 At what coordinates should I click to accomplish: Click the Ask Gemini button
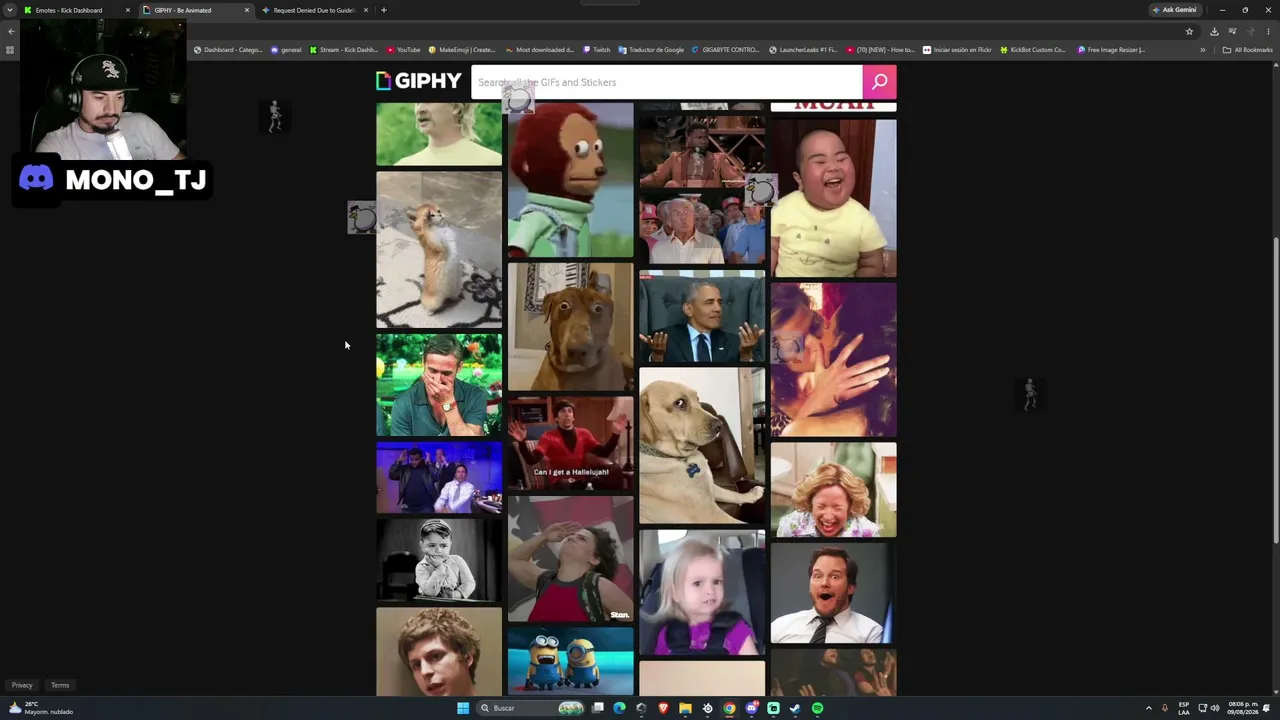[x=1174, y=10]
